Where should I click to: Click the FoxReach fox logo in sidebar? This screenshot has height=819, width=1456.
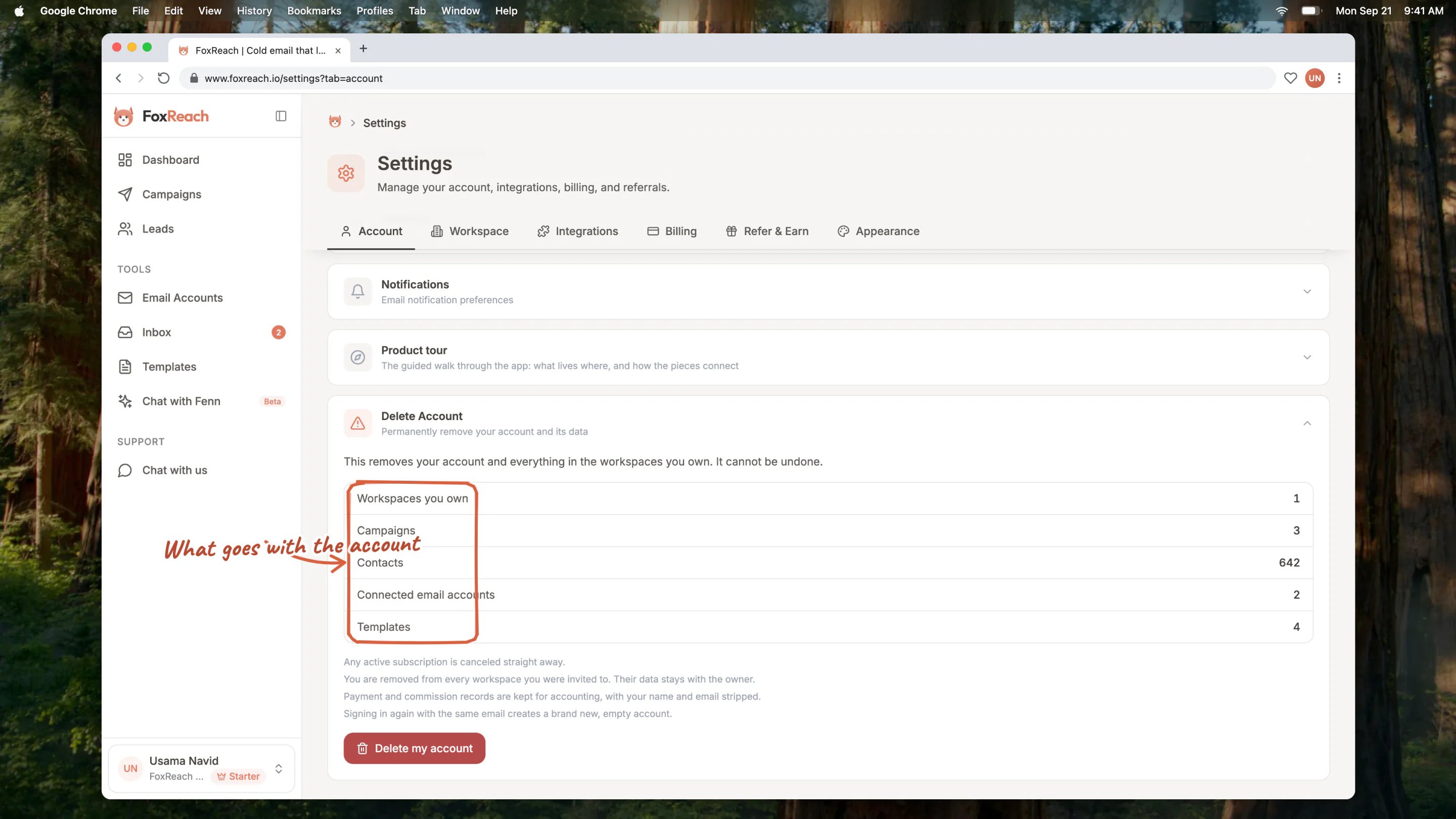point(123,116)
